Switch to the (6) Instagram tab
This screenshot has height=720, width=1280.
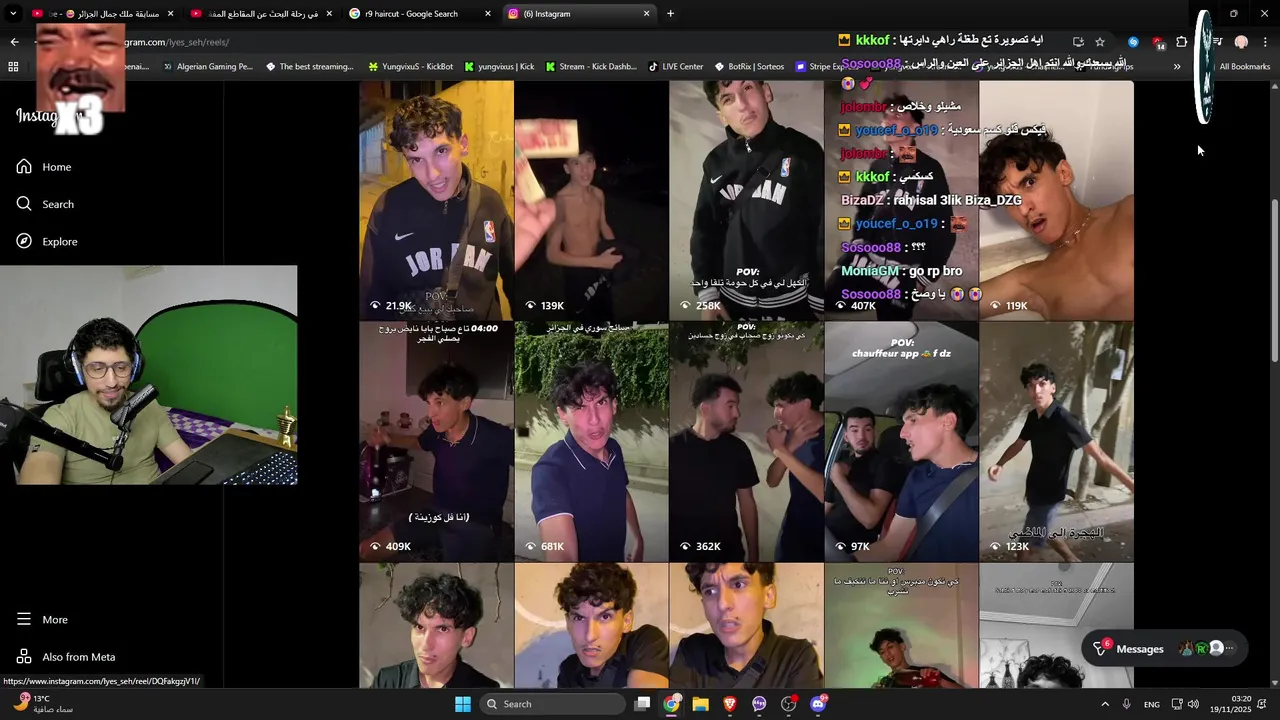[579, 13]
